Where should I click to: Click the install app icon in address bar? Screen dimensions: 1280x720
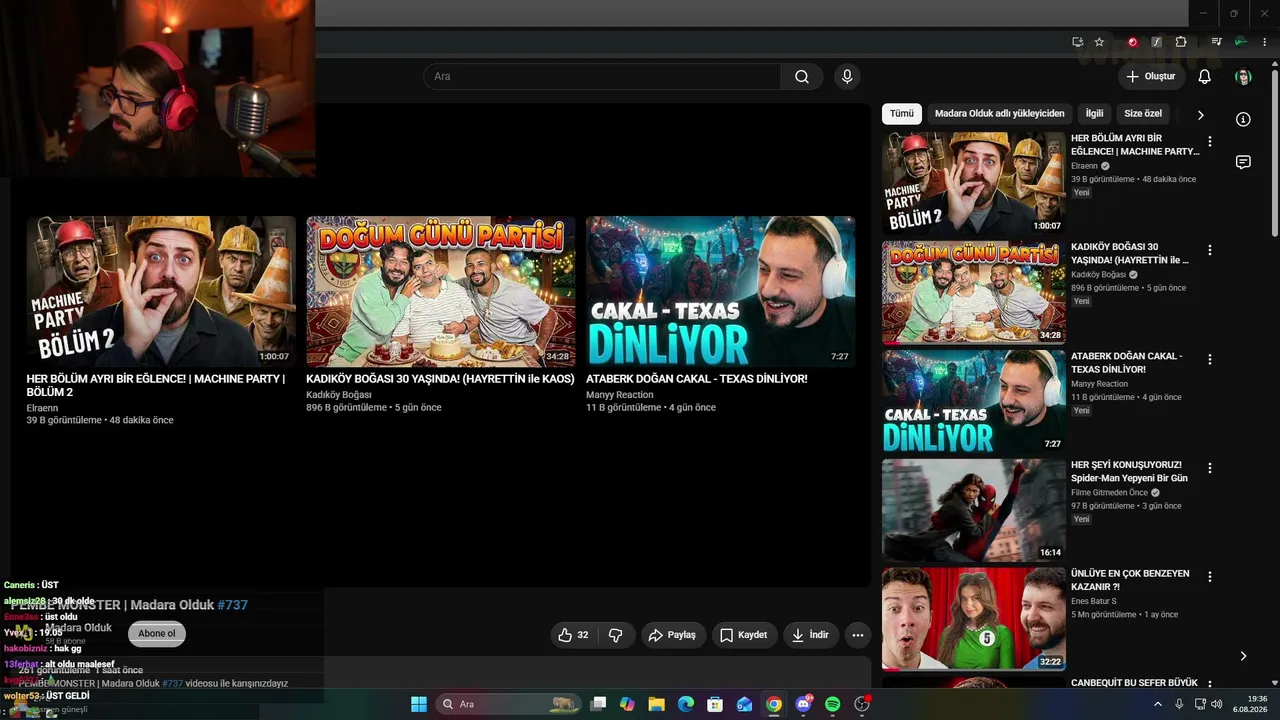click(x=1077, y=42)
